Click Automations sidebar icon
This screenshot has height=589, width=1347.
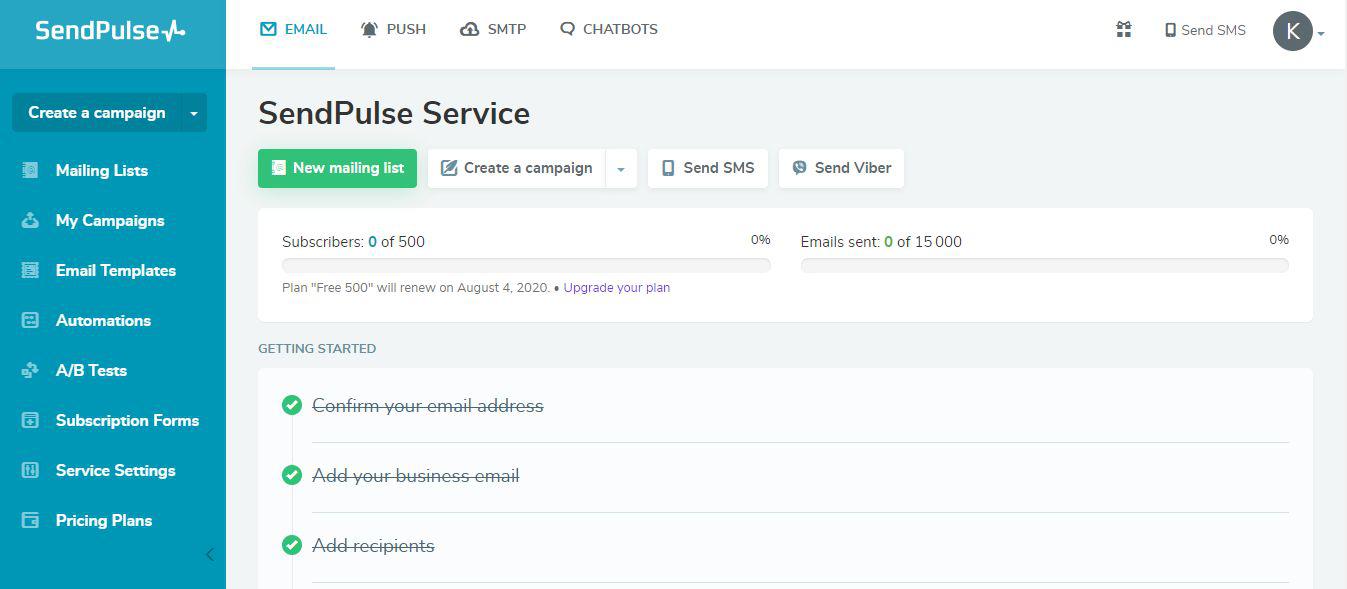click(30, 320)
